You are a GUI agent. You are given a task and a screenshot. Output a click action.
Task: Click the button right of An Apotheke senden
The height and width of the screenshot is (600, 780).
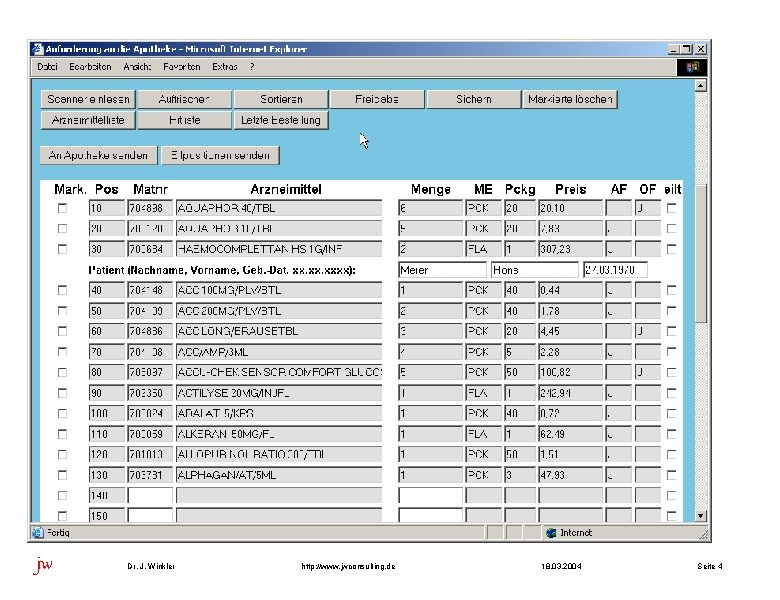tap(220, 155)
